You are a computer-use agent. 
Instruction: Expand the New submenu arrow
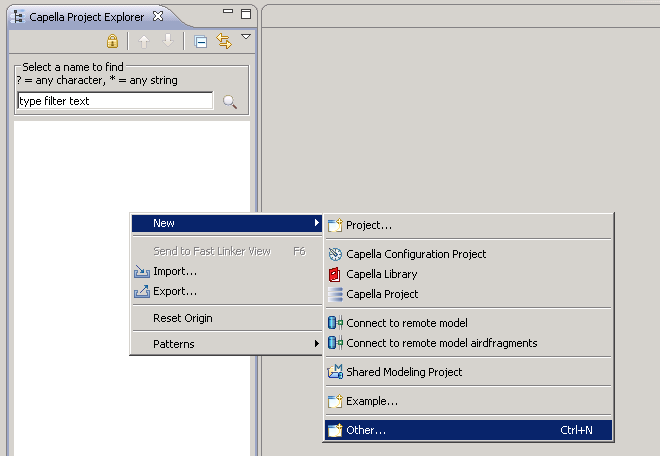tap(317, 223)
